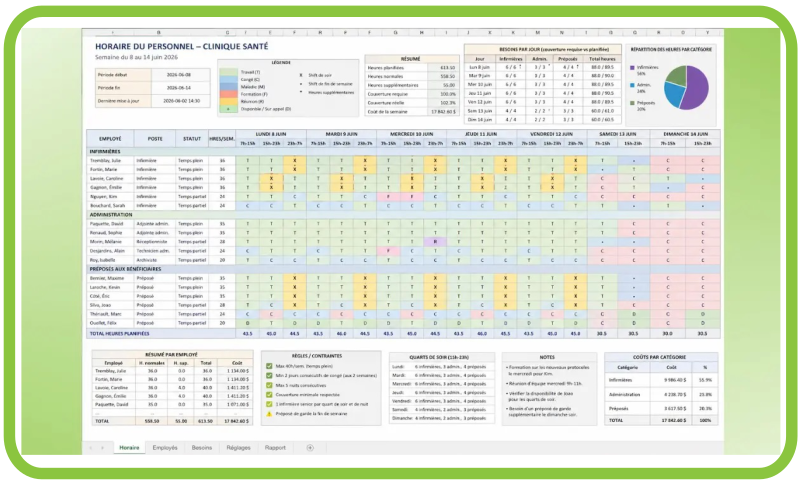Click the yellow warning triangle icon
The width and height of the screenshot is (800, 480).
pyautogui.click(x=269, y=414)
